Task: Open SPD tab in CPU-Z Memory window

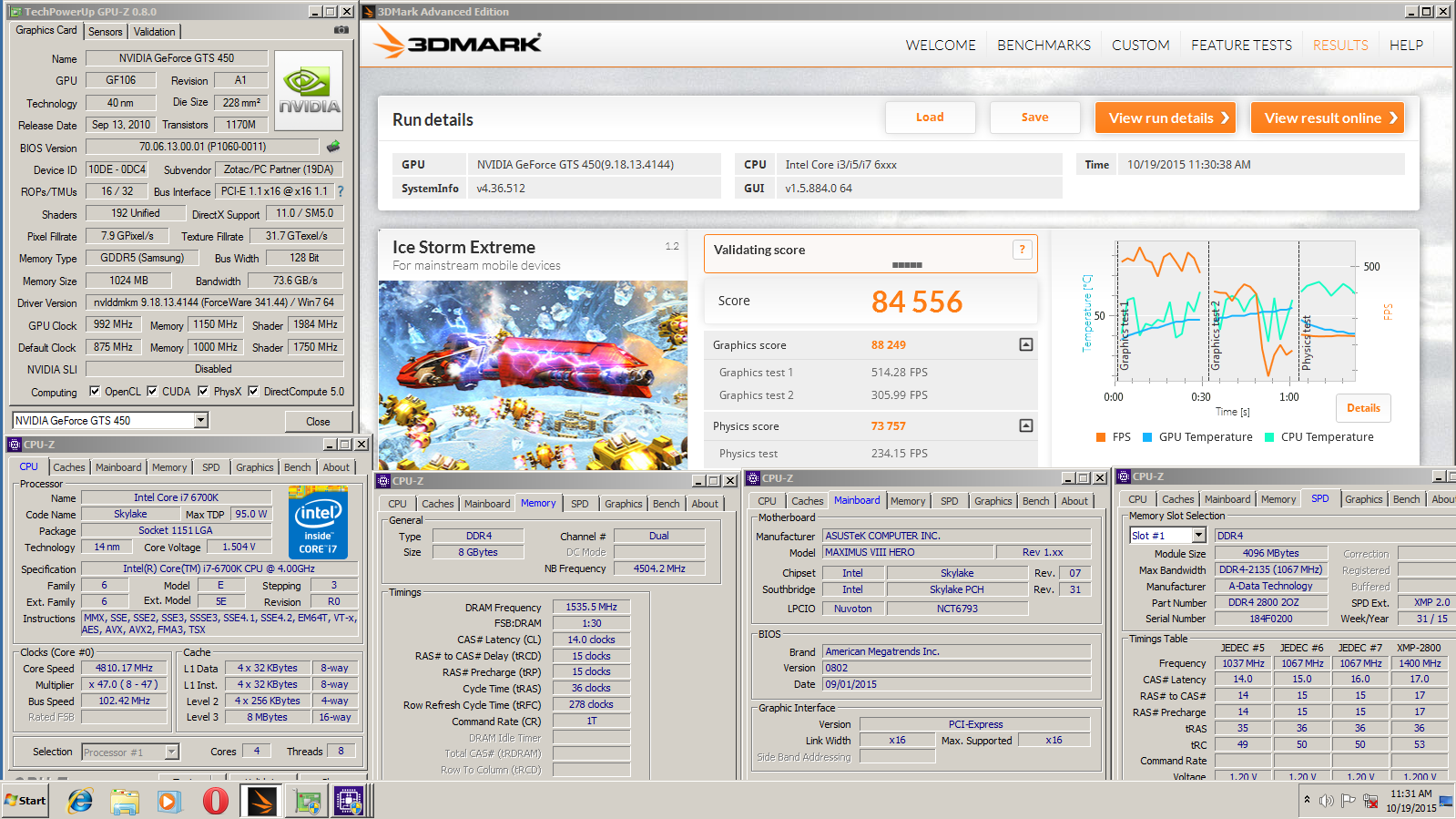Action: [x=580, y=504]
